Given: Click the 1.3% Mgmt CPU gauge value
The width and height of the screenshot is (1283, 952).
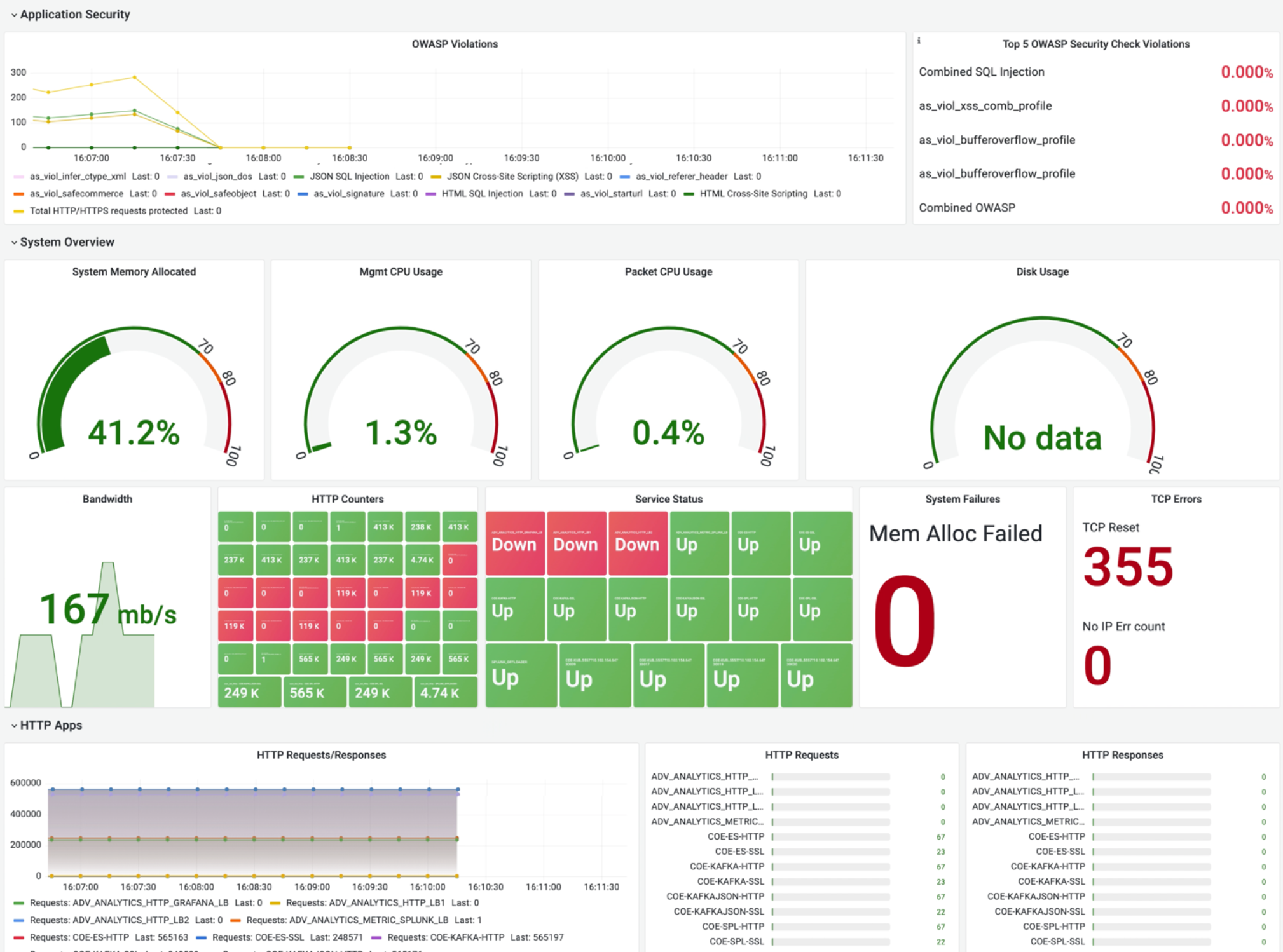Looking at the screenshot, I should (401, 432).
